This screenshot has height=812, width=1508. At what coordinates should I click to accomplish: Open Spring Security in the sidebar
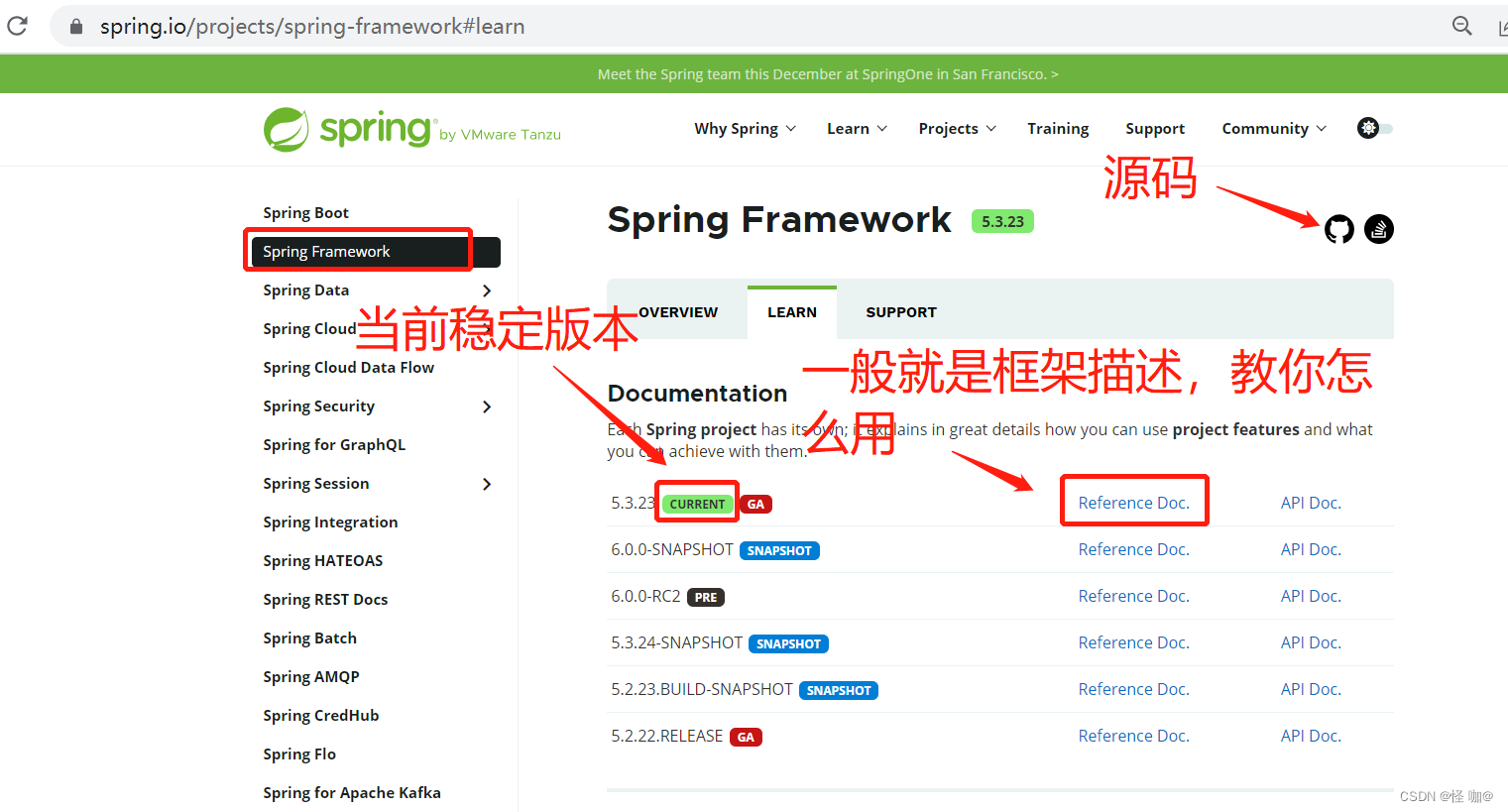[318, 406]
